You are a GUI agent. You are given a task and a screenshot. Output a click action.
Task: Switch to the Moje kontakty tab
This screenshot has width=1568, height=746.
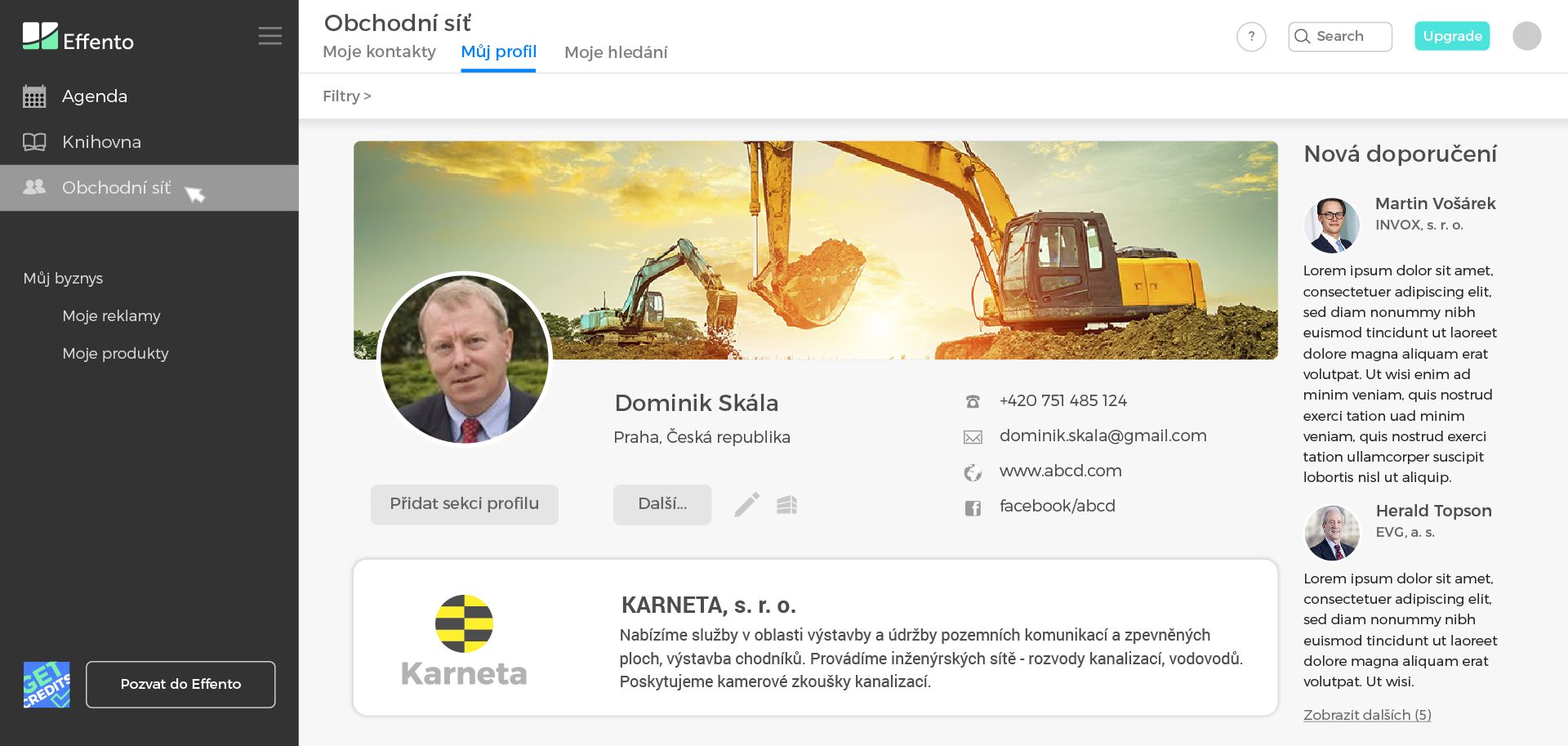point(379,52)
